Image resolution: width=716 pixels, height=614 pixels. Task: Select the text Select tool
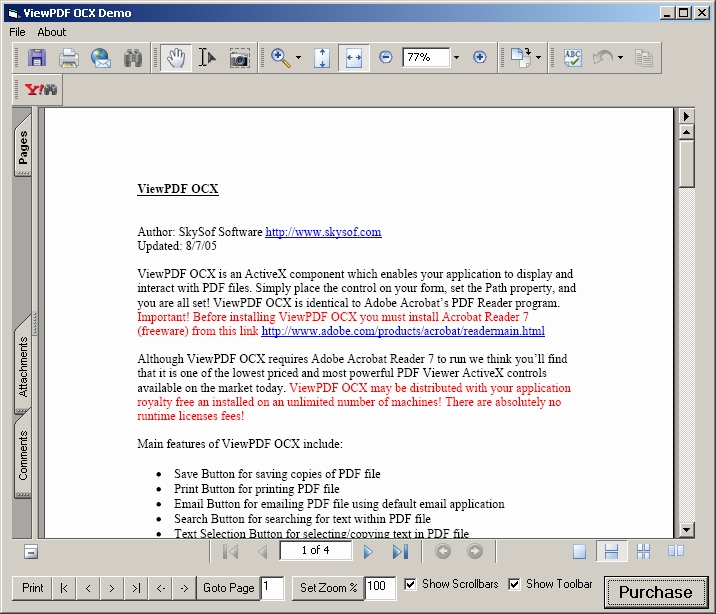pyautogui.click(x=207, y=58)
